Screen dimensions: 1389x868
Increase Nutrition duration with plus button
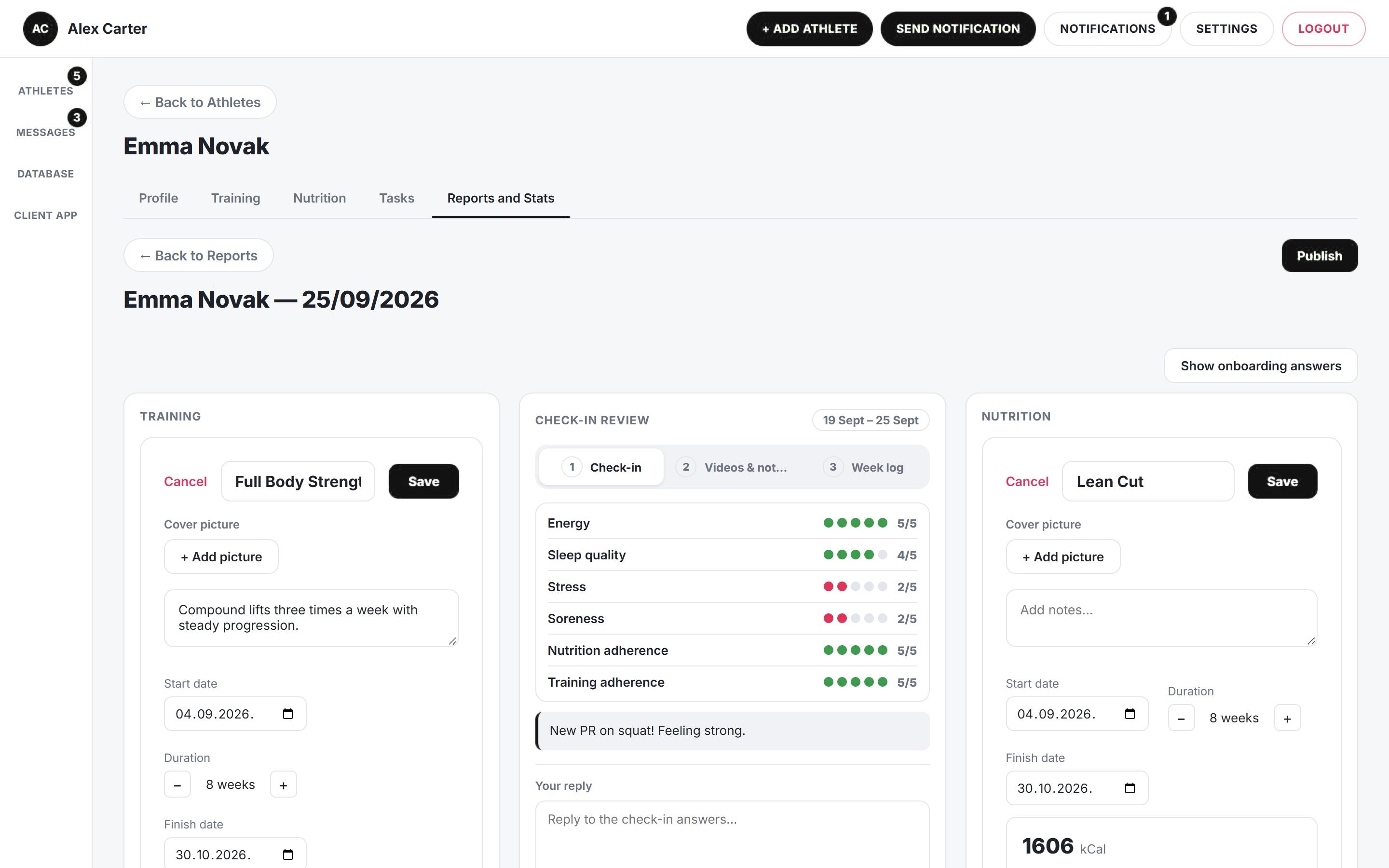1287,718
